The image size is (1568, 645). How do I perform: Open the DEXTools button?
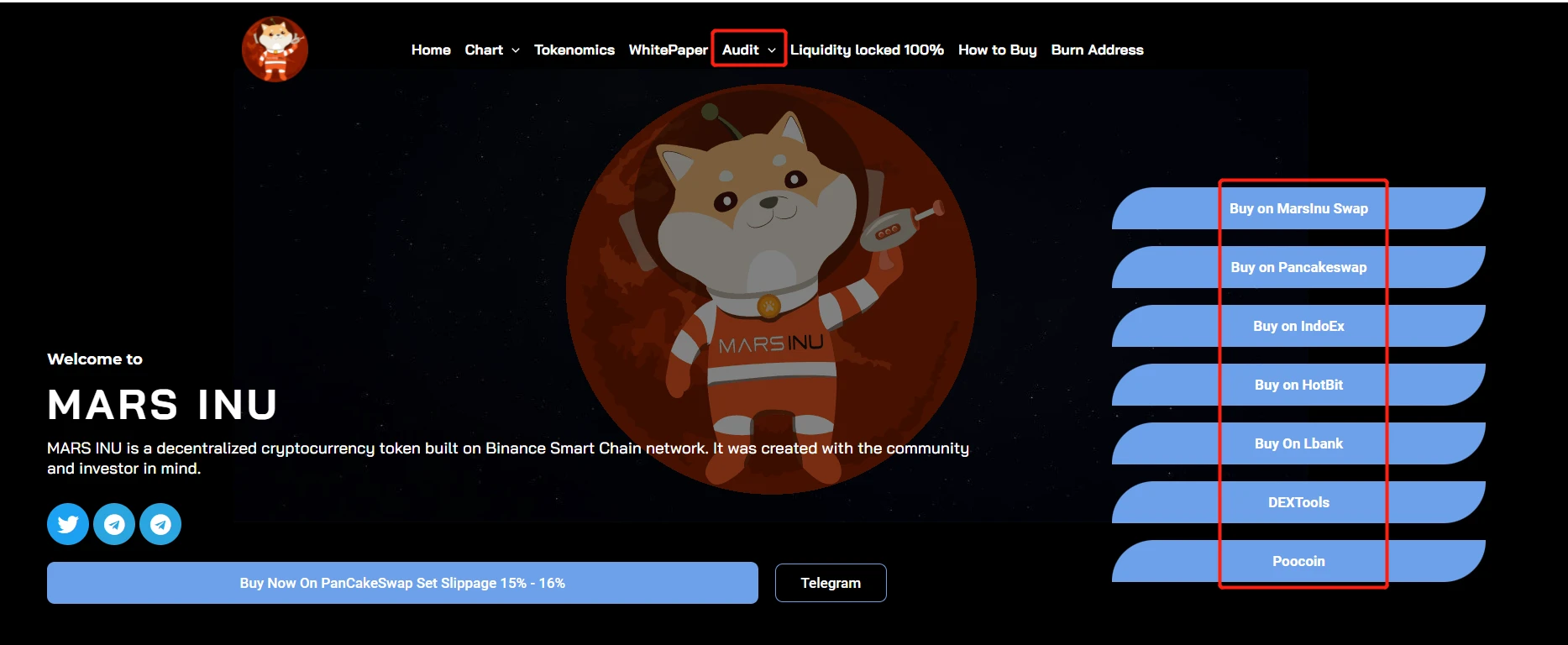pos(1298,502)
